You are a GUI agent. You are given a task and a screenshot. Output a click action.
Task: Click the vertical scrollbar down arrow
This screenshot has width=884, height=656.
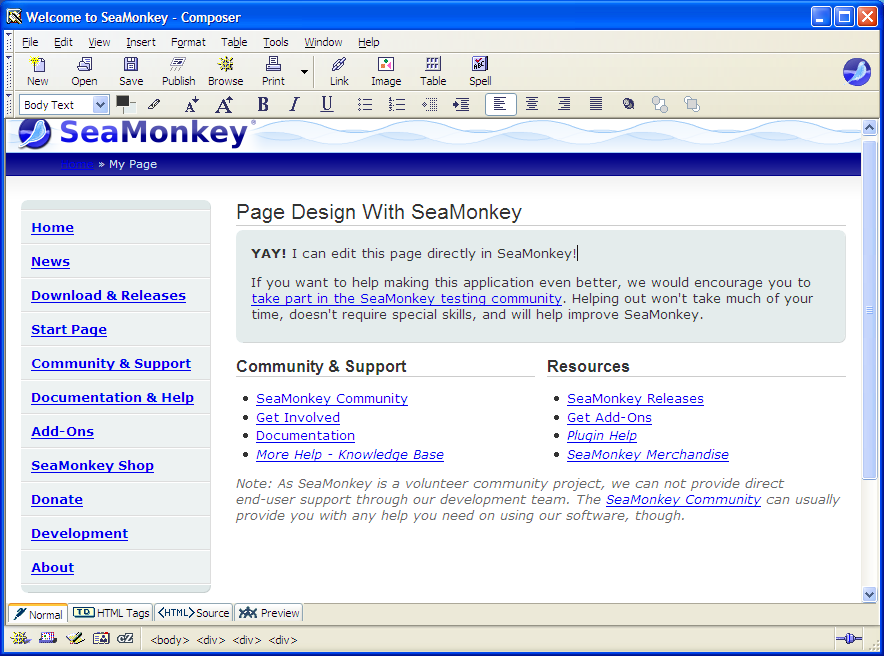coord(869,594)
